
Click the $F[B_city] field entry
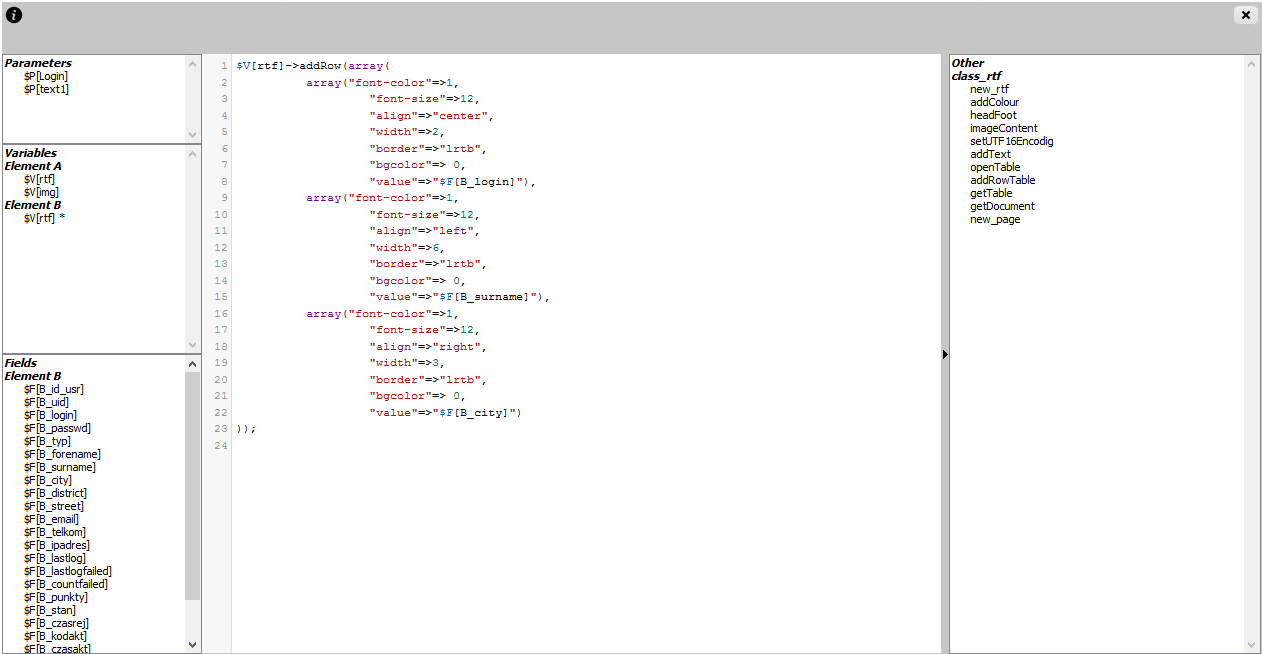pos(47,480)
